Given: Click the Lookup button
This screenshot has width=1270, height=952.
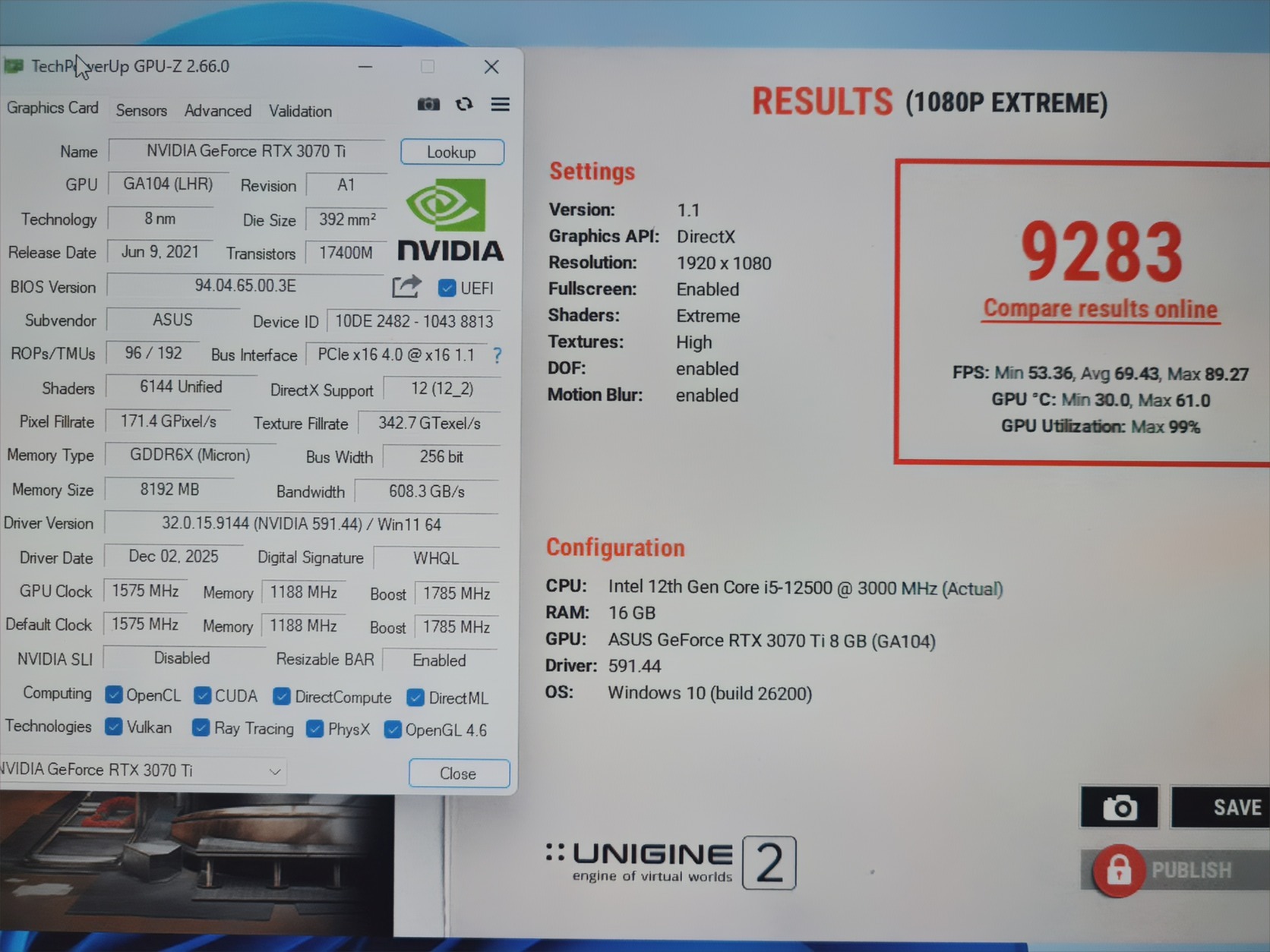Looking at the screenshot, I should coord(451,152).
